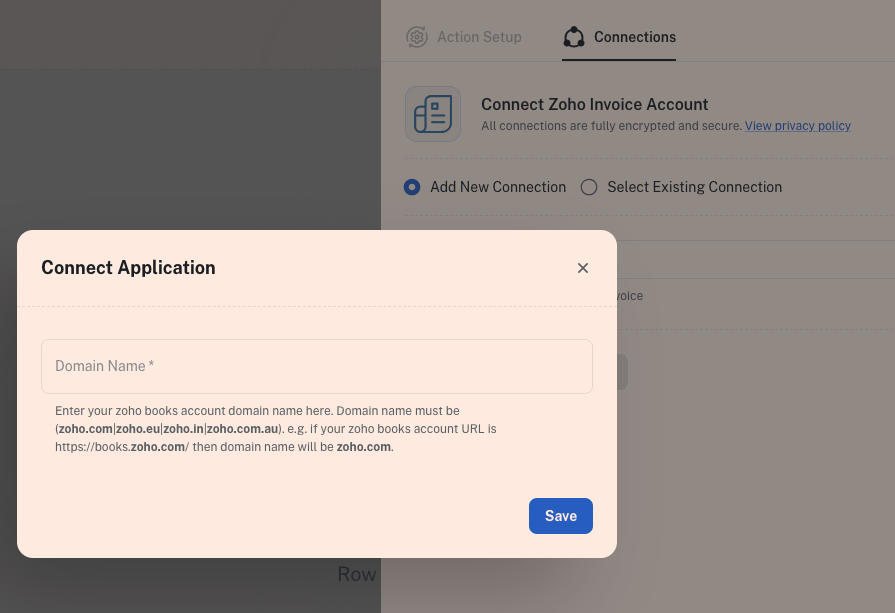Click the "Row" text below the dialog
Viewport: 895px width, 613px height.
tap(356, 574)
